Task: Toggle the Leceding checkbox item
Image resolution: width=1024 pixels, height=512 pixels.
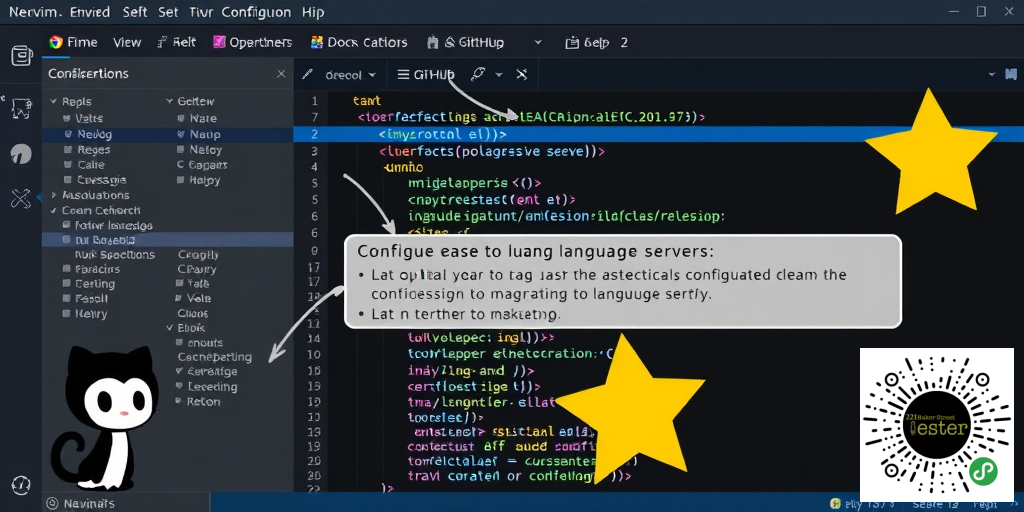Action: pyautogui.click(x=181, y=386)
